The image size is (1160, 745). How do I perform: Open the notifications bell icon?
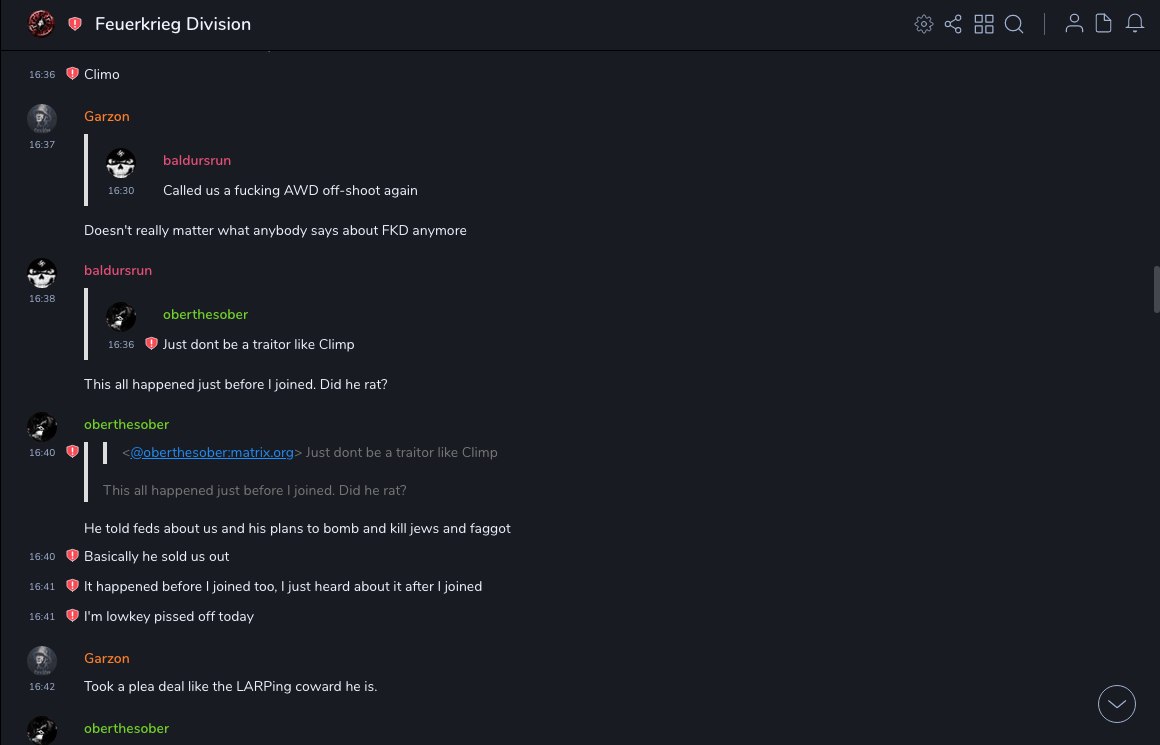[x=1135, y=24]
